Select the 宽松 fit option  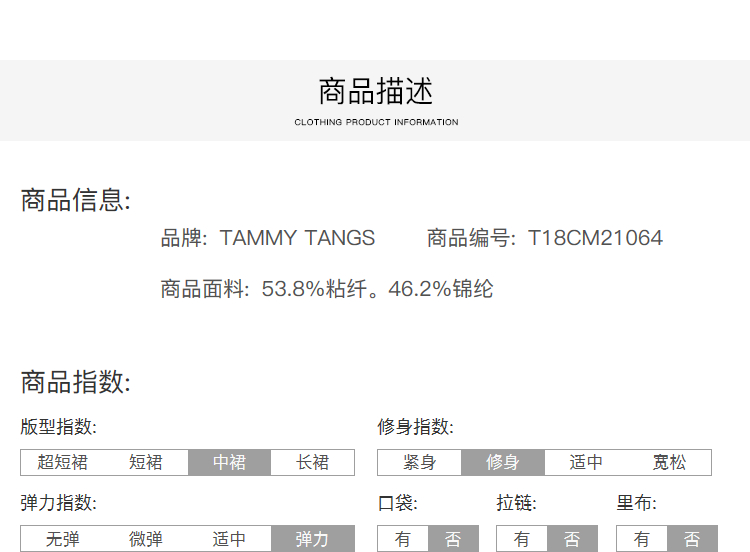point(669,462)
